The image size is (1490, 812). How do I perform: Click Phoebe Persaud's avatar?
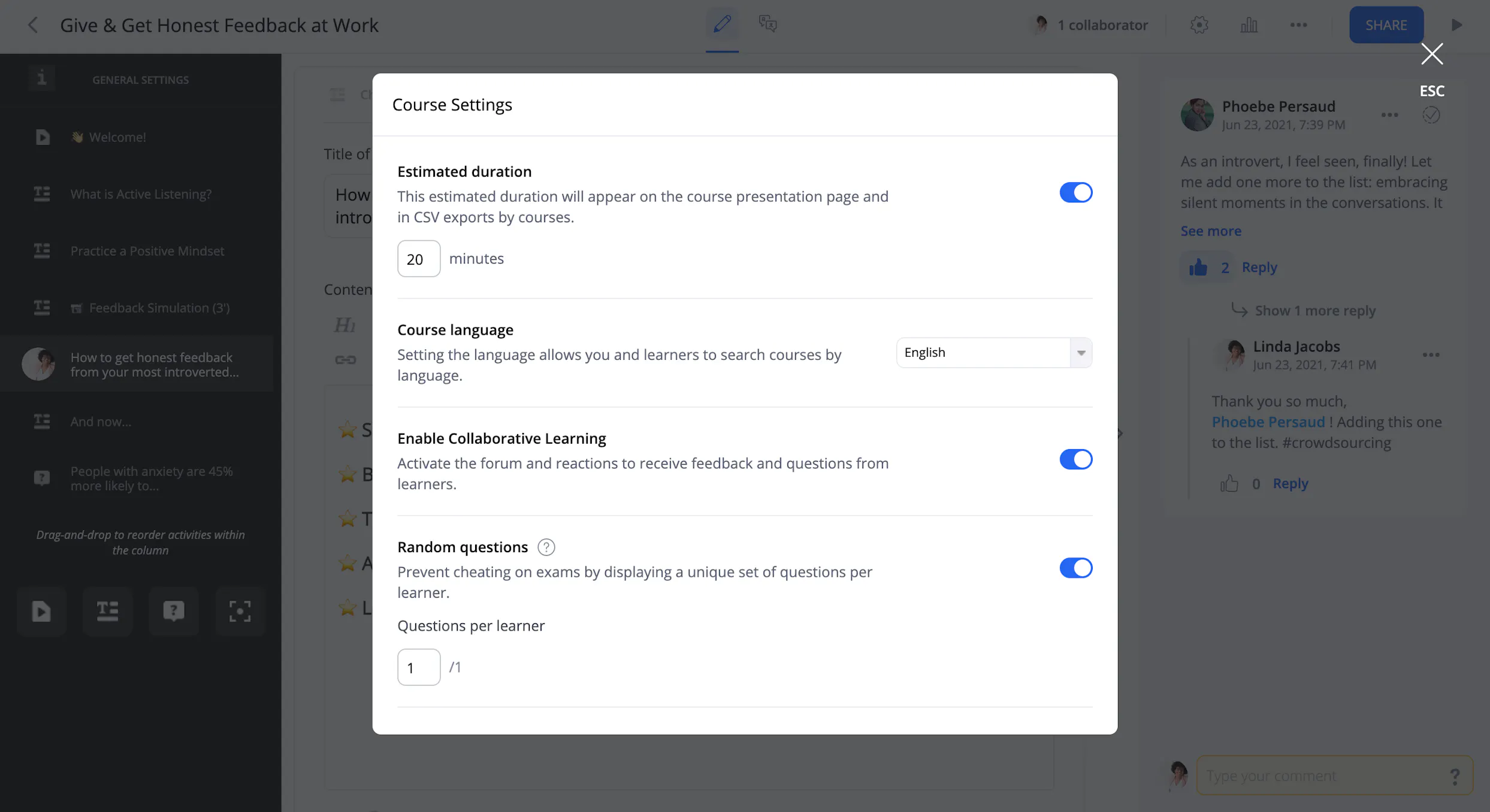click(x=1196, y=114)
